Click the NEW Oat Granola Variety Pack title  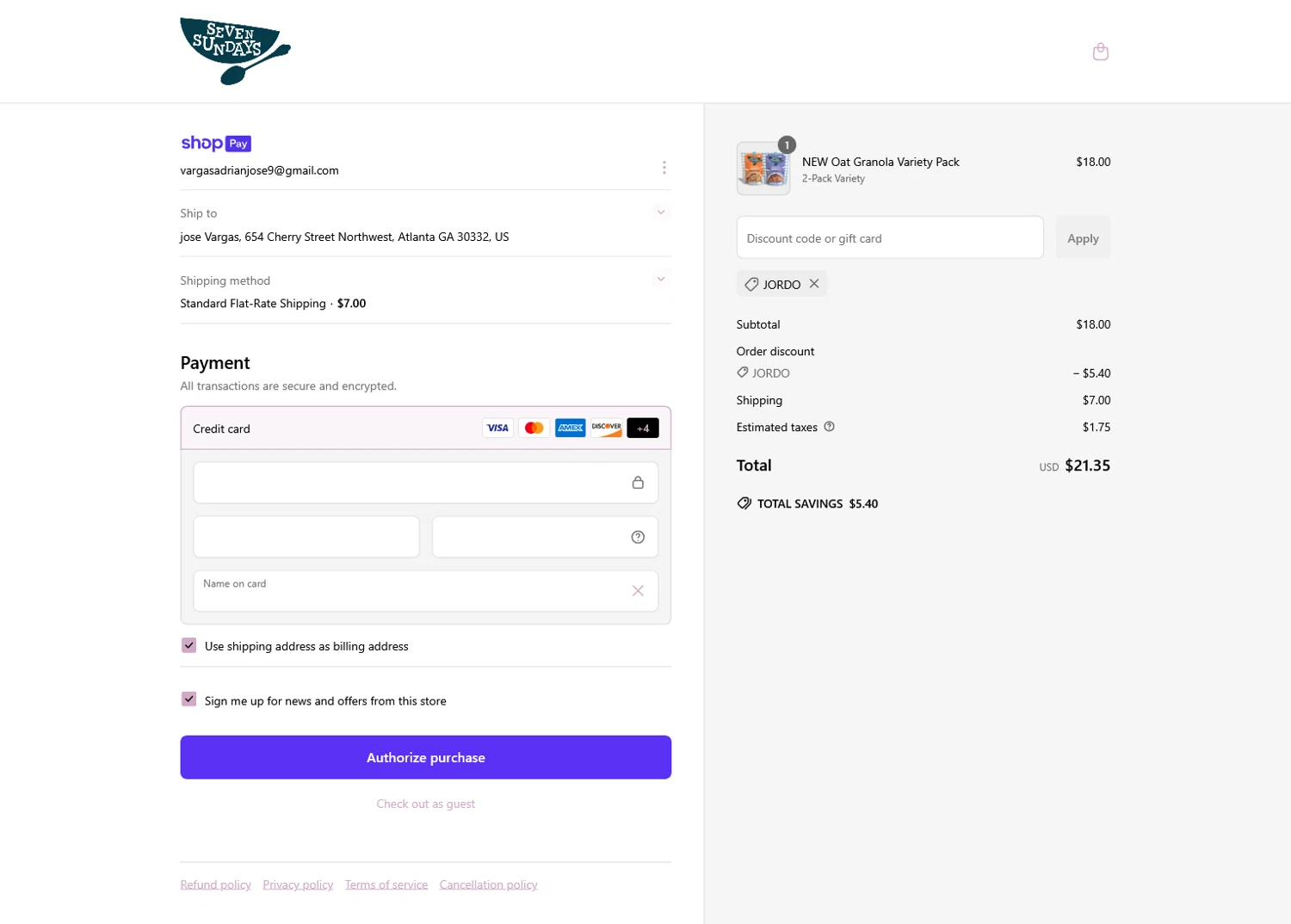[x=880, y=162]
